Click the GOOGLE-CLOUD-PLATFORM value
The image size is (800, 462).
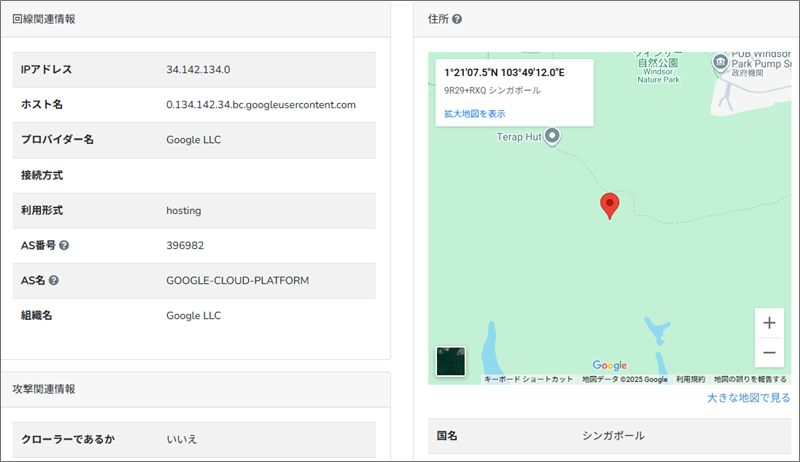pyautogui.click(x=237, y=280)
